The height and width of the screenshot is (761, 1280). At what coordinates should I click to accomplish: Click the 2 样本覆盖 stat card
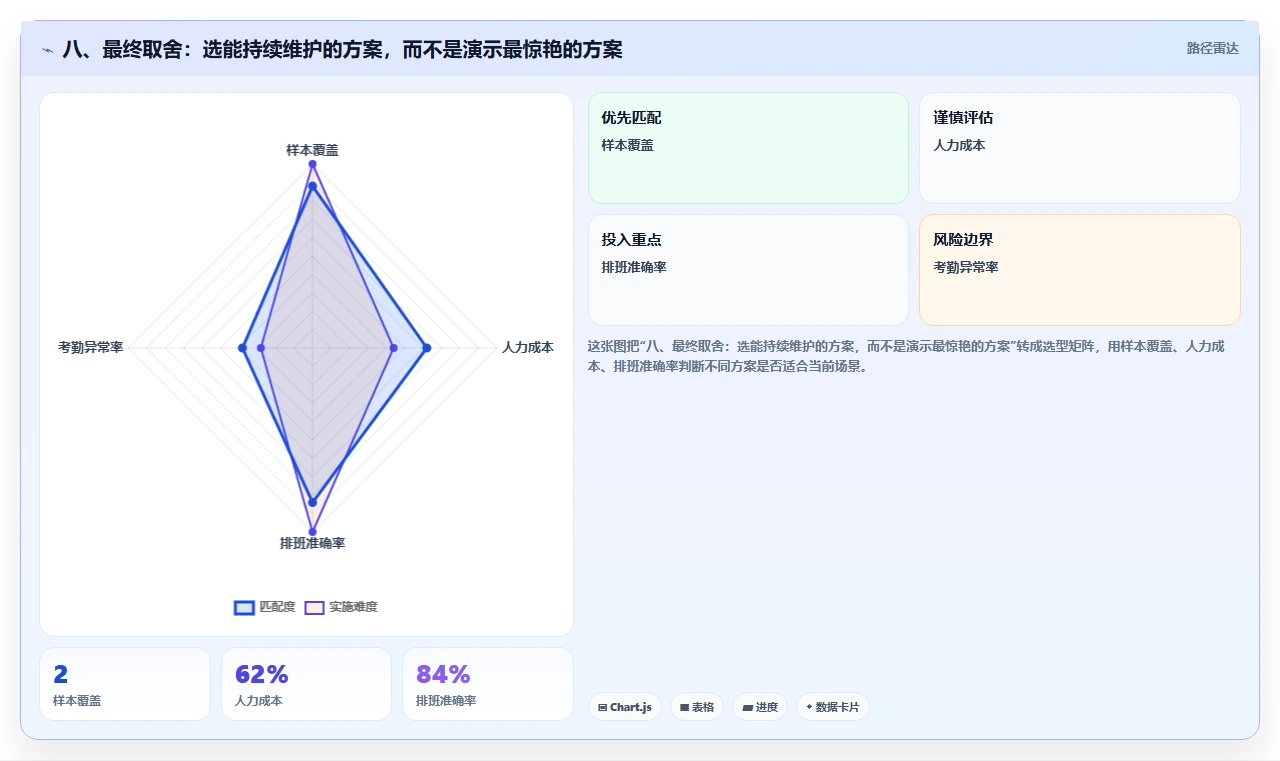[x=125, y=684]
